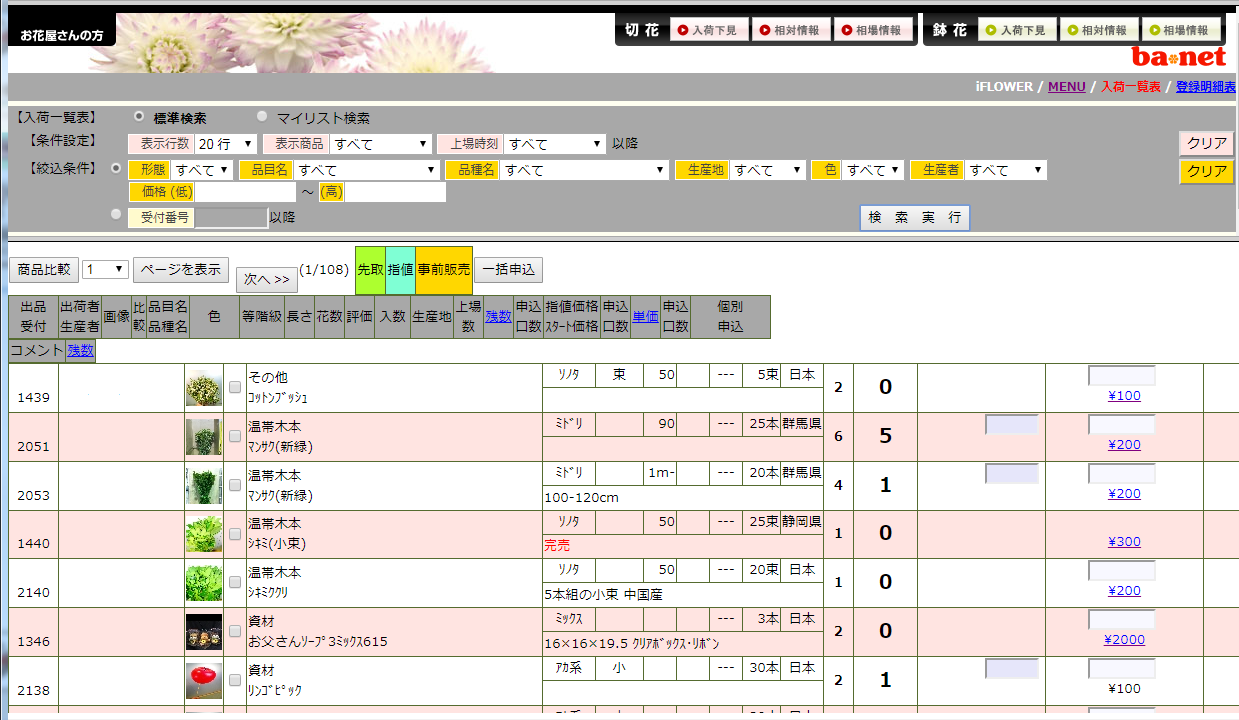
Task: Open potted flower 相場情報 button
Action: (x=1180, y=30)
